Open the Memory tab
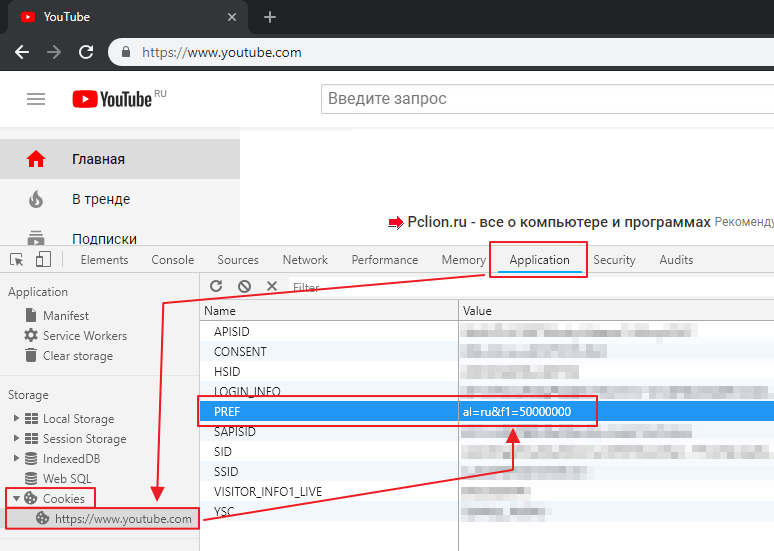The width and height of the screenshot is (774, 551). click(x=464, y=260)
